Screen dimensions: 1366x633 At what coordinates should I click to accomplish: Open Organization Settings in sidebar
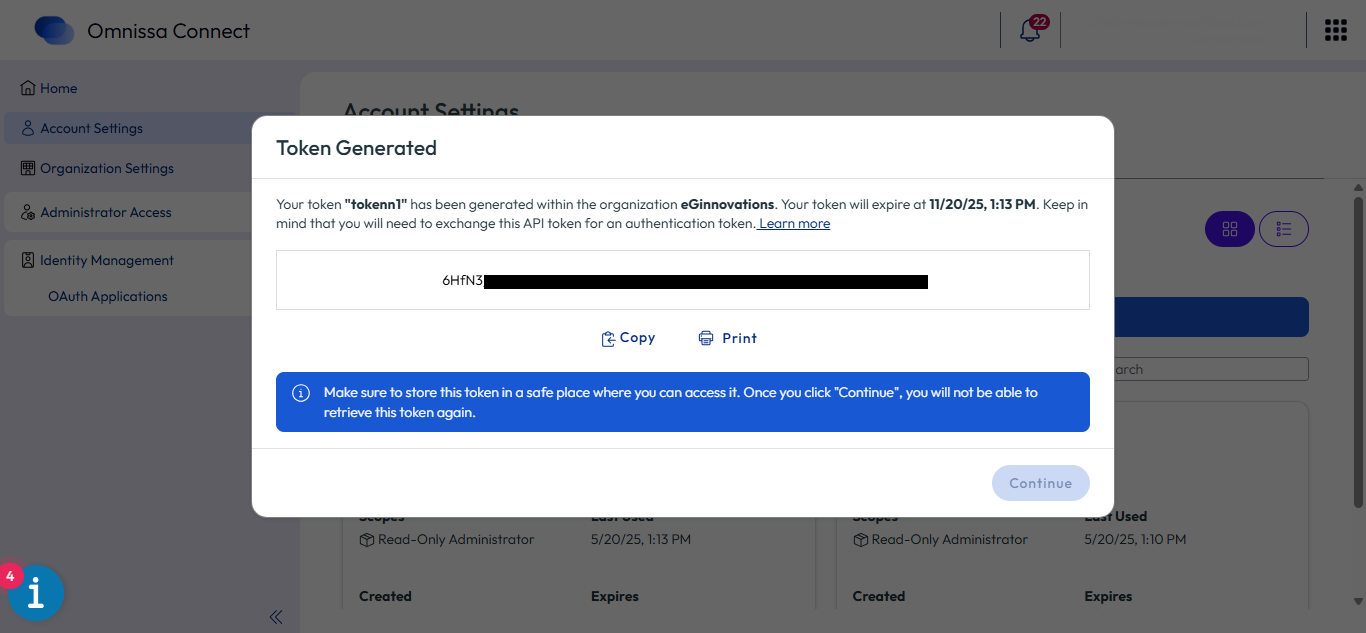pos(106,168)
